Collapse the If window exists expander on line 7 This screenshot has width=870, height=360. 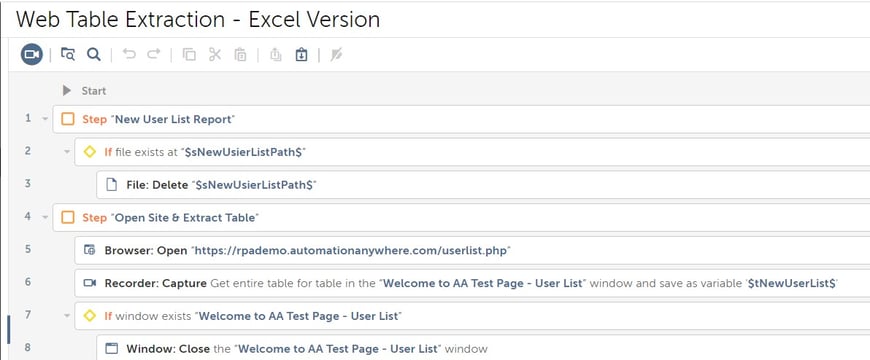(67, 316)
